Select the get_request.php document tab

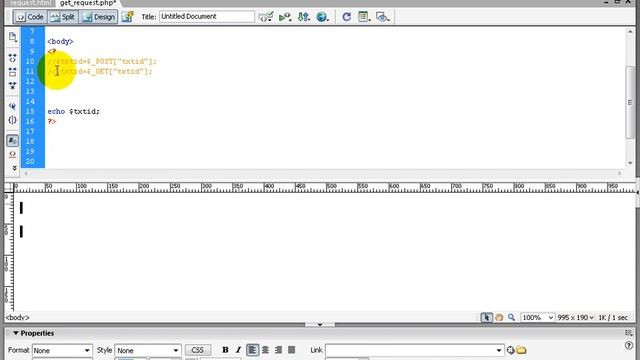[x=88, y=3]
